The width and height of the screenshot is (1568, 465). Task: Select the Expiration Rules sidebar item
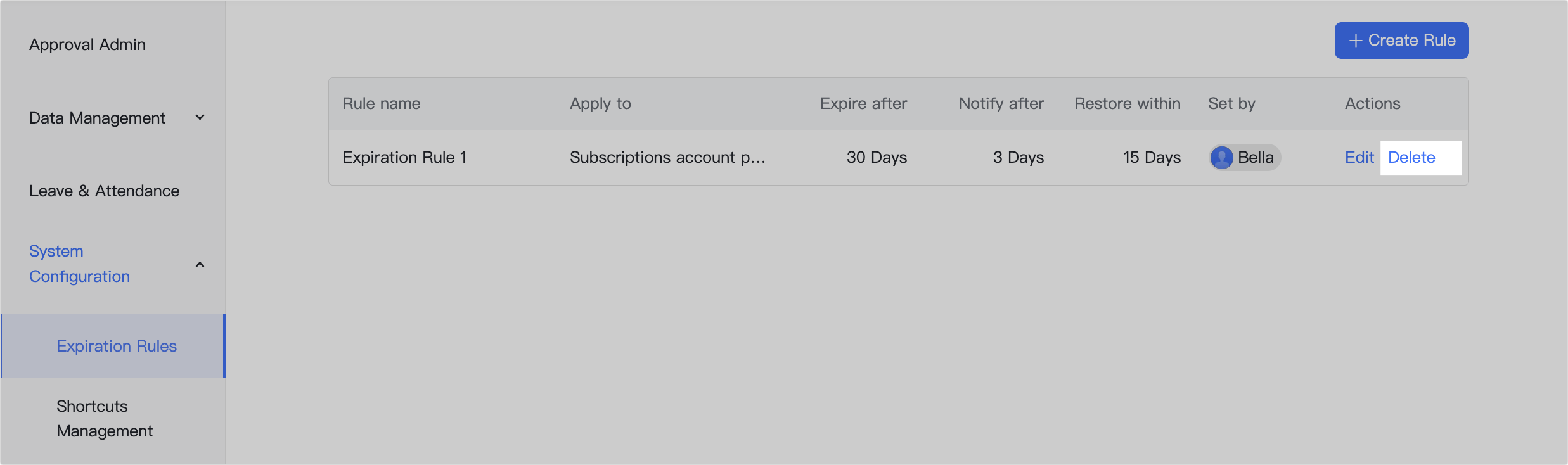(116, 346)
